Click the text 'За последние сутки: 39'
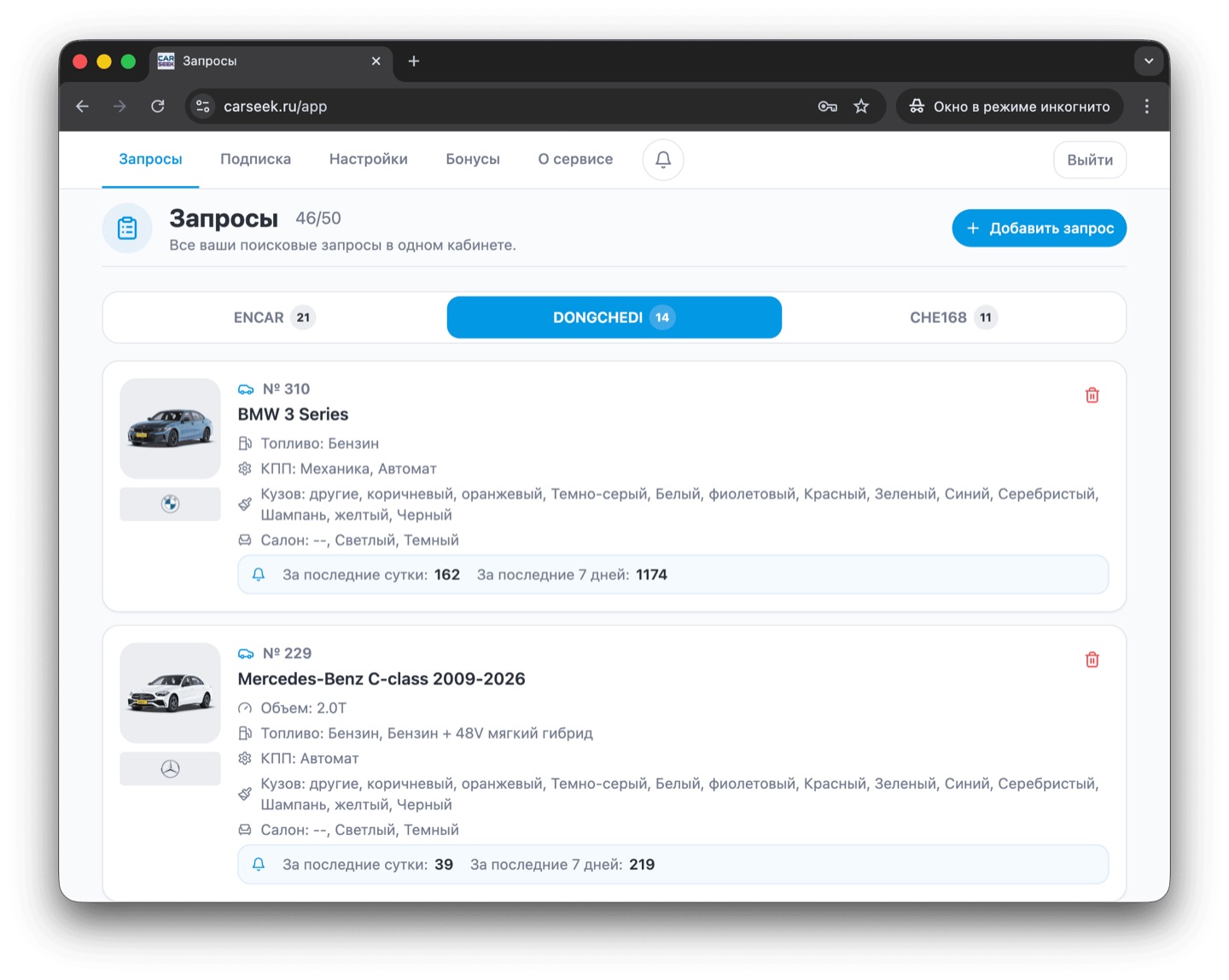1229x980 pixels. (x=368, y=865)
